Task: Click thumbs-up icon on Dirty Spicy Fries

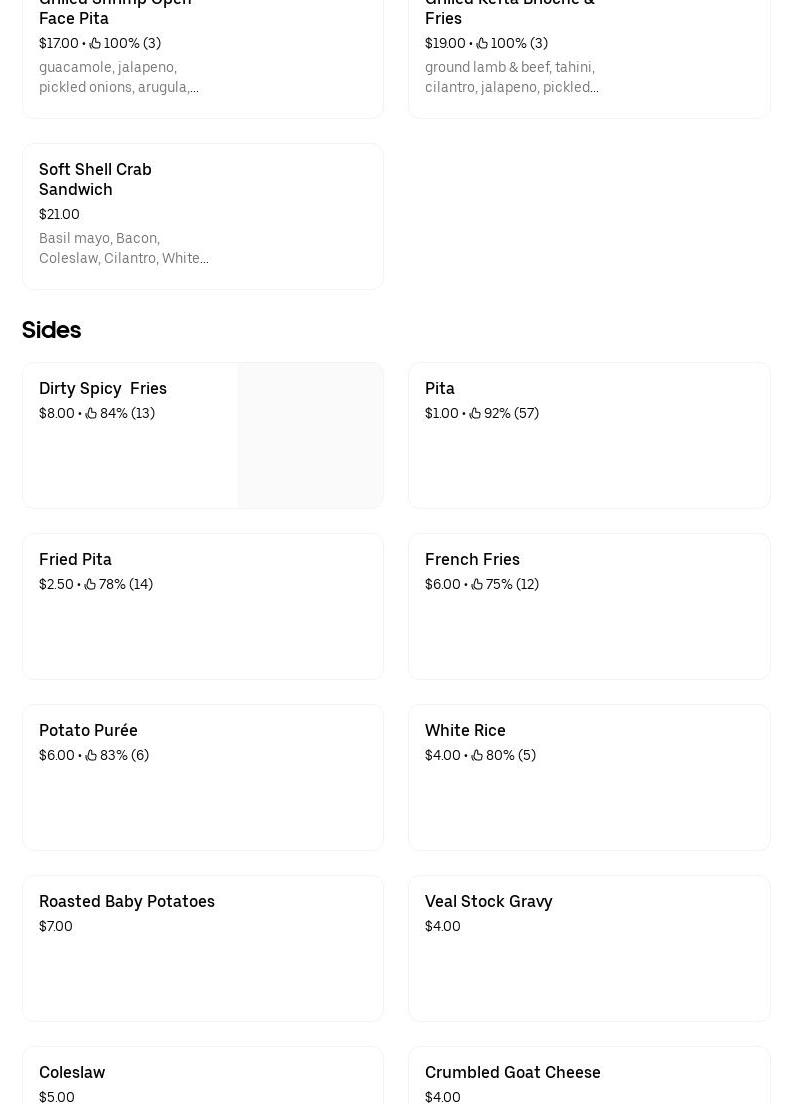Action: [91, 413]
